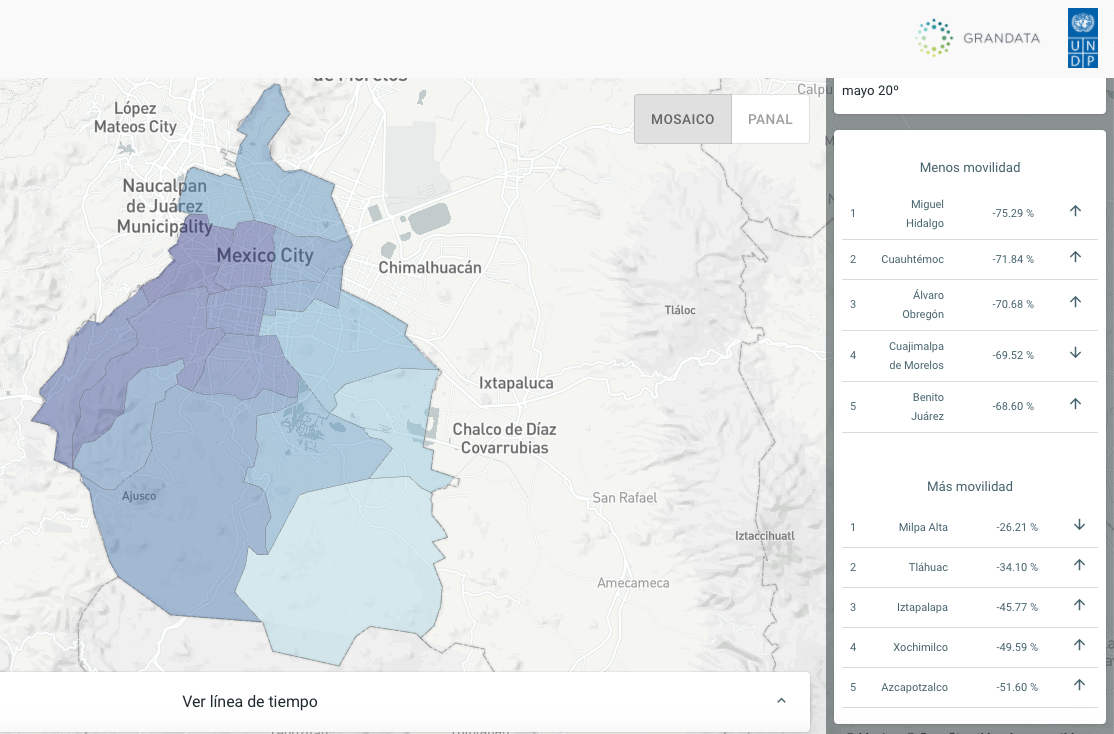Collapse the Ver línea de tiempo panel chevron
Image resolution: width=1114 pixels, height=734 pixels.
coord(781,701)
